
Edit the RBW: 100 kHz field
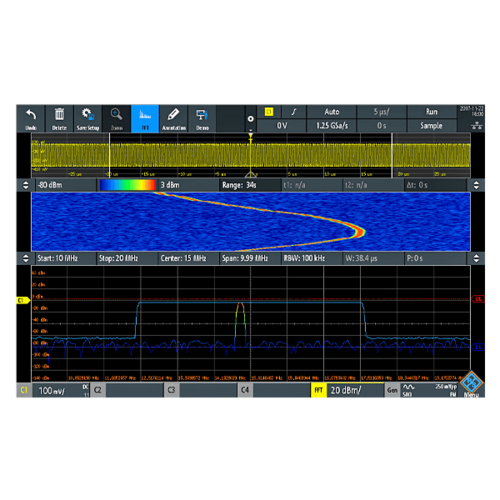click(x=312, y=258)
